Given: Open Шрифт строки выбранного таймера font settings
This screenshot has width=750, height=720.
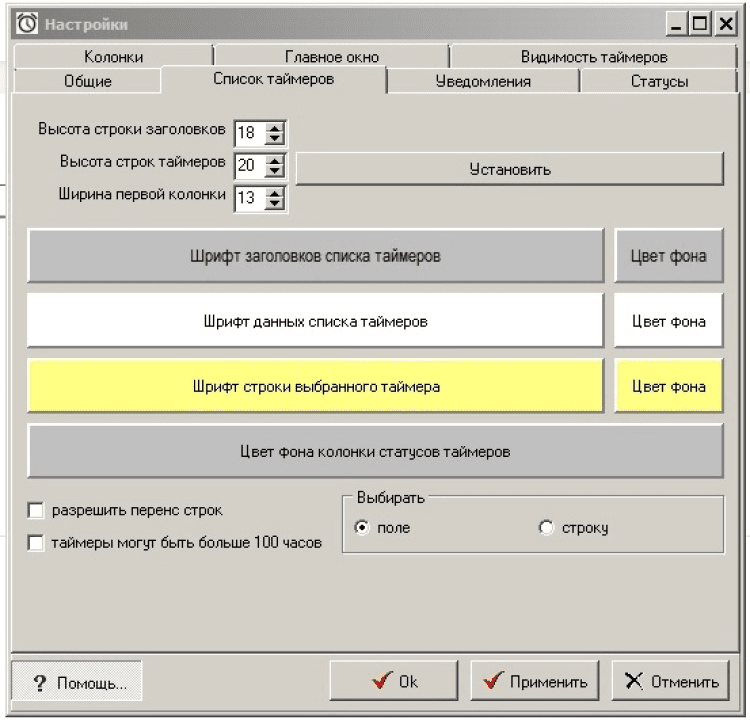Looking at the screenshot, I should pyautogui.click(x=316, y=386).
